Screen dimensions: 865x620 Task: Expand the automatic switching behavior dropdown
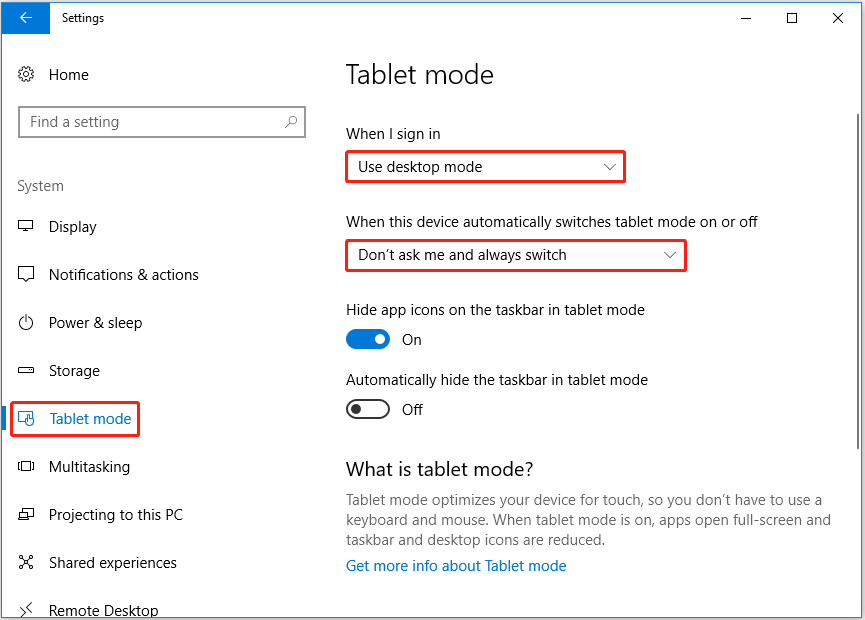coord(515,255)
